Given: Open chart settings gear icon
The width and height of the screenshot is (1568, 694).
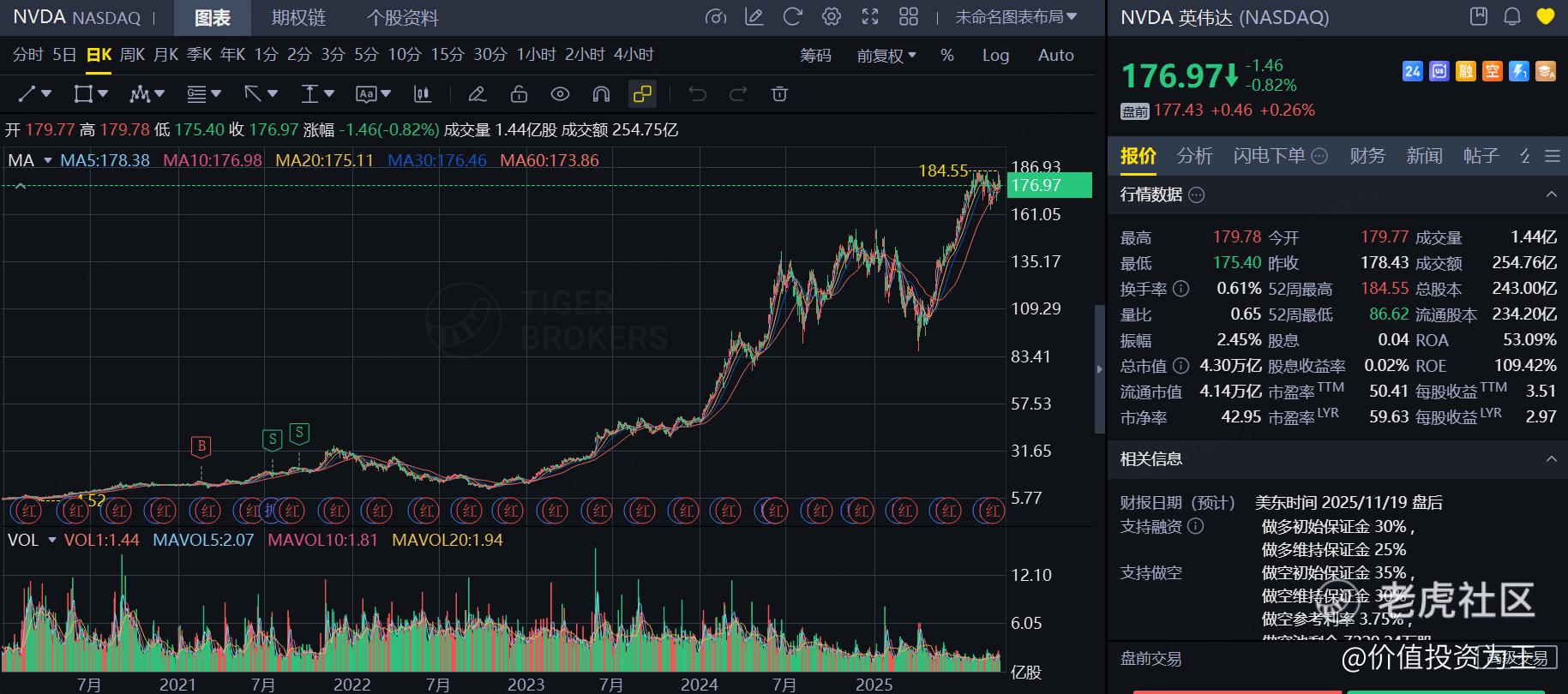Looking at the screenshot, I should coord(831,16).
